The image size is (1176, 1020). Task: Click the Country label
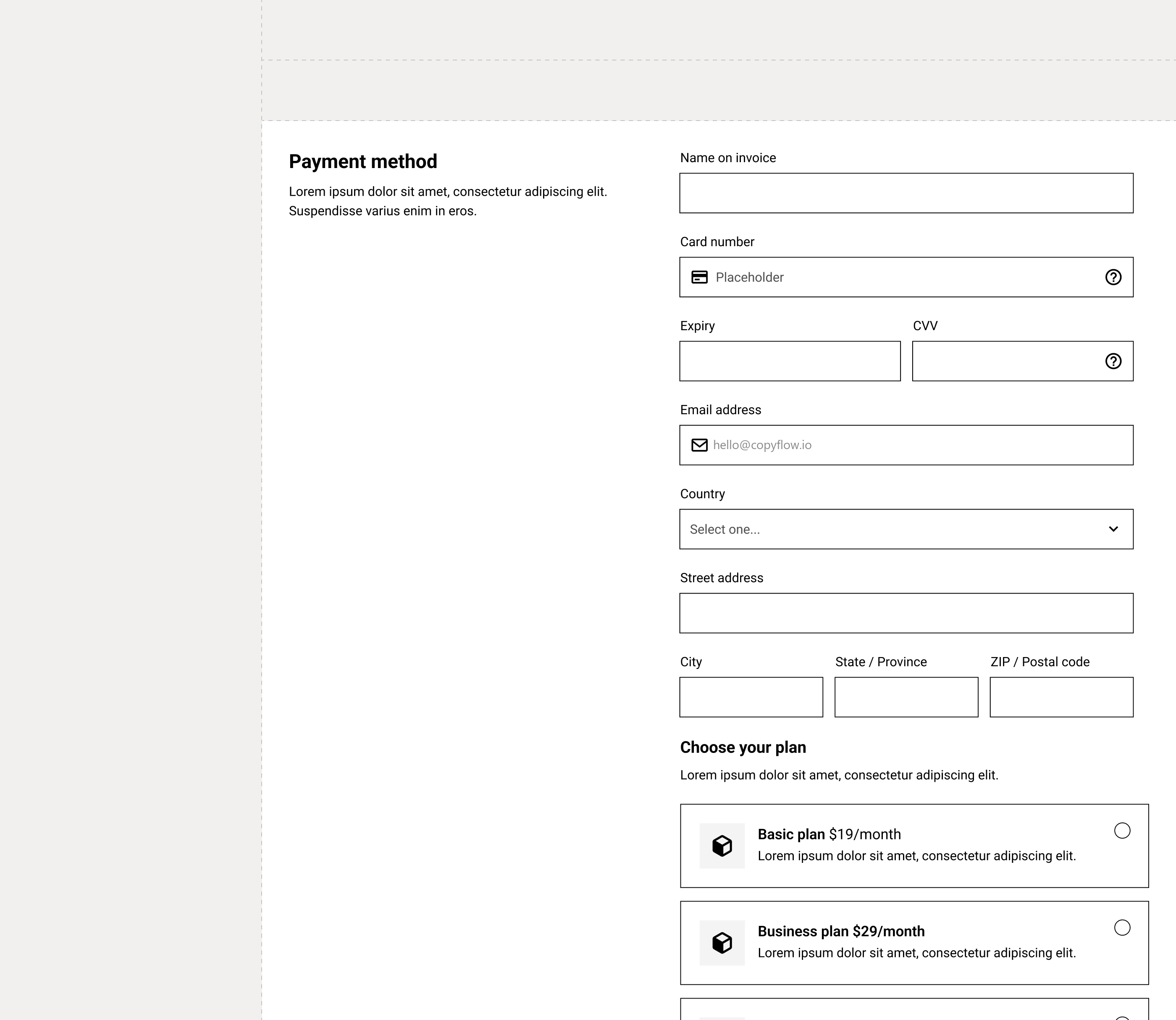coord(702,494)
